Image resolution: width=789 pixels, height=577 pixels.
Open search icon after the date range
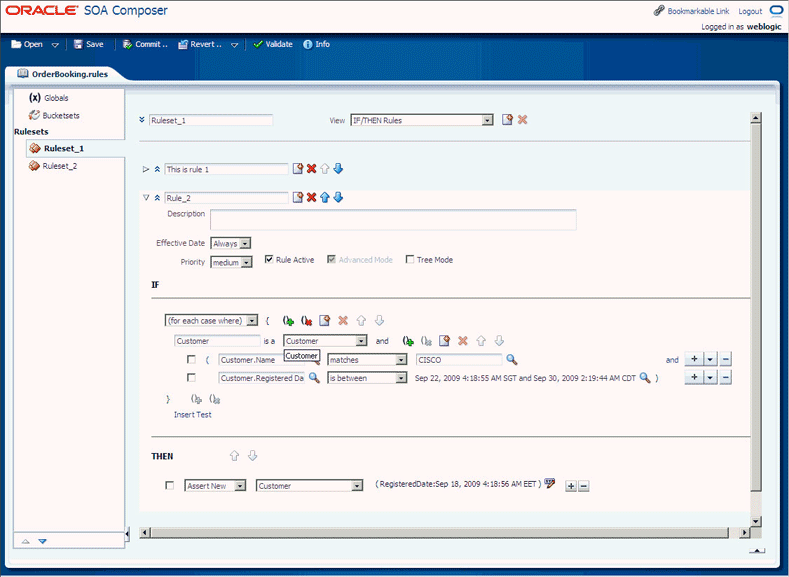tap(645, 377)
